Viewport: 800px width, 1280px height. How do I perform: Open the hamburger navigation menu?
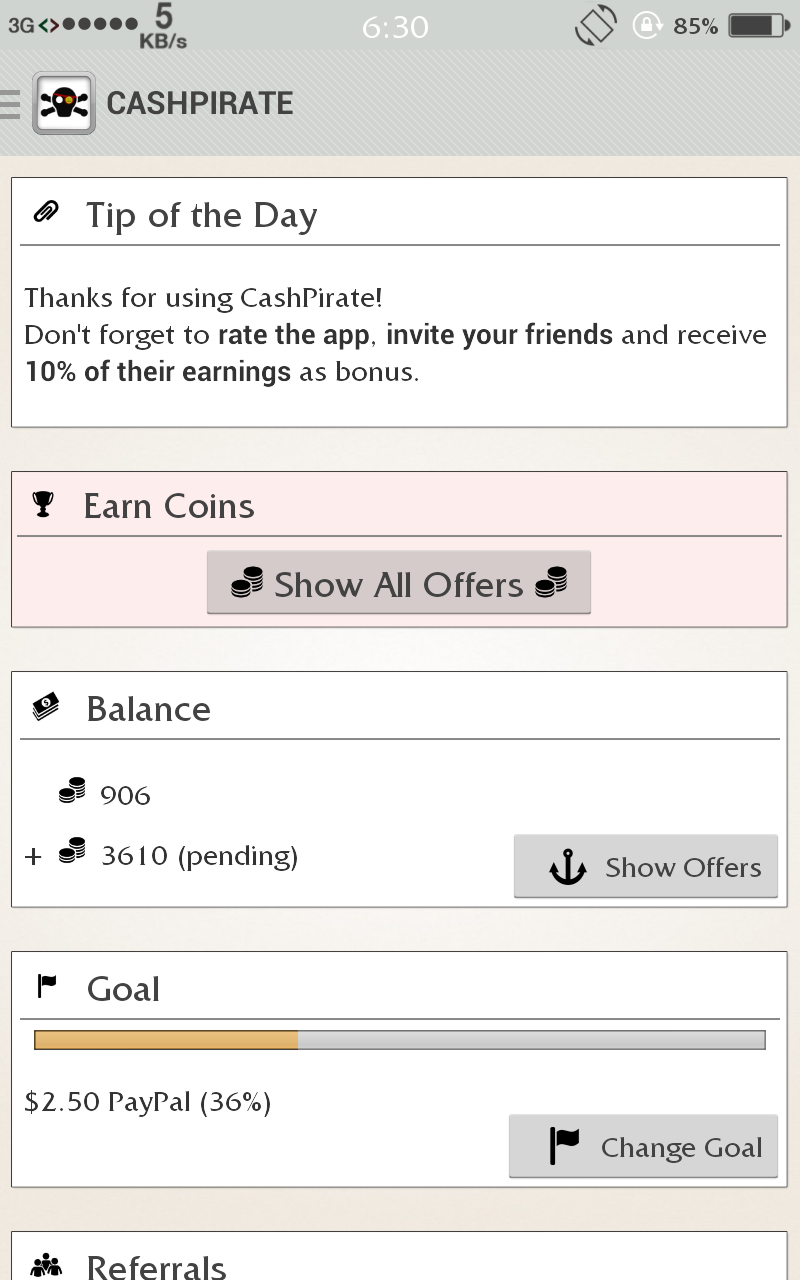(x=10, y=103)
